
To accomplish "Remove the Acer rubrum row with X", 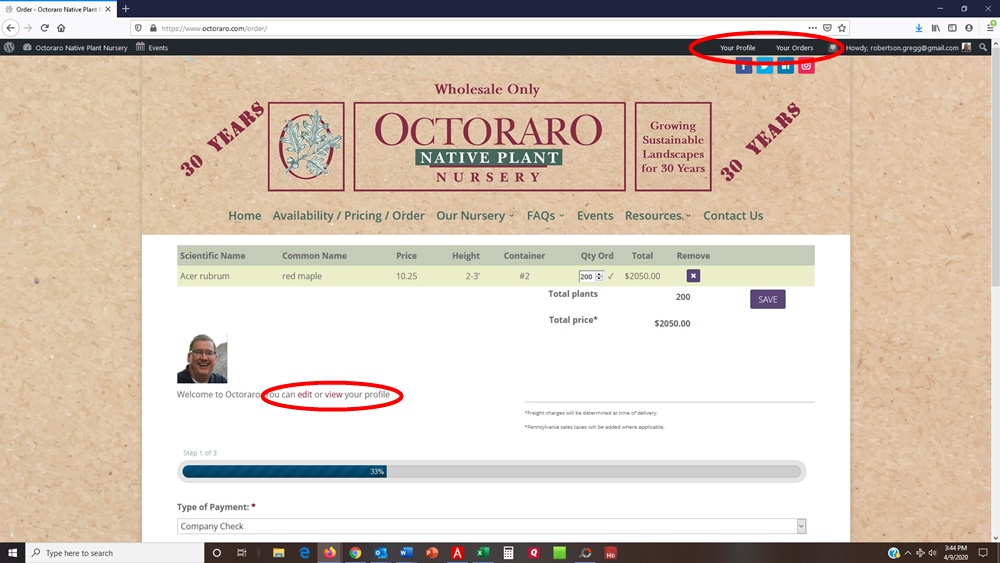I will (x=693, y=275).
